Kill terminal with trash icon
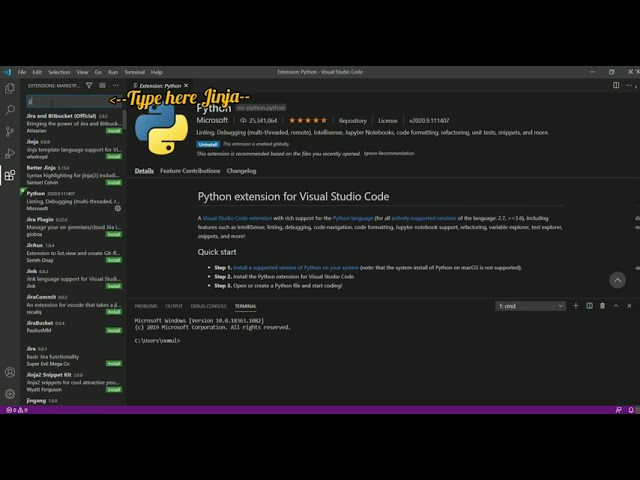 click(x=602, y=306)
